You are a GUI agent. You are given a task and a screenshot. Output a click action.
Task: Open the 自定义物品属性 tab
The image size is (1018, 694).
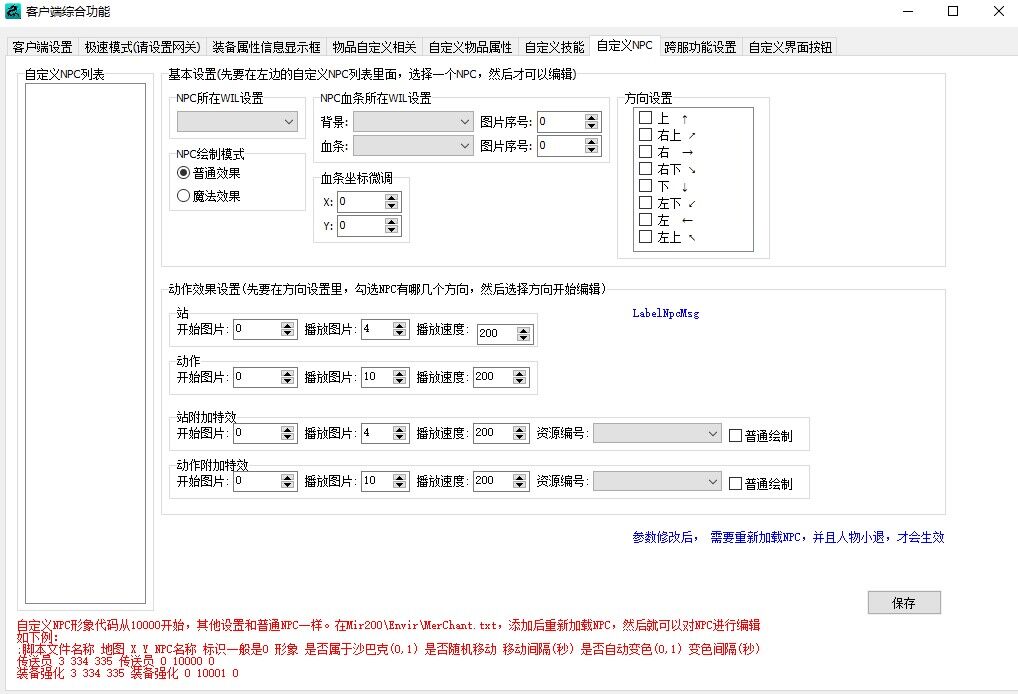click(x=470, y=47)
